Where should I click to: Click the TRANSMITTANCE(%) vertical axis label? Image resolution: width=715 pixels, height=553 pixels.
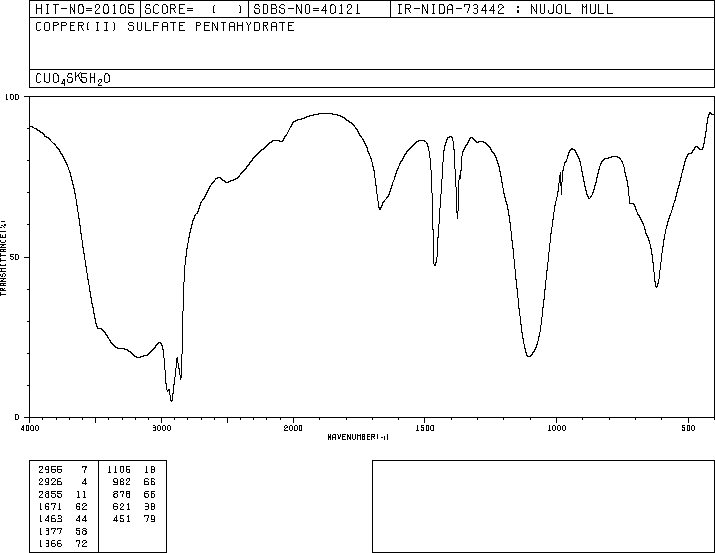[3, 258]
